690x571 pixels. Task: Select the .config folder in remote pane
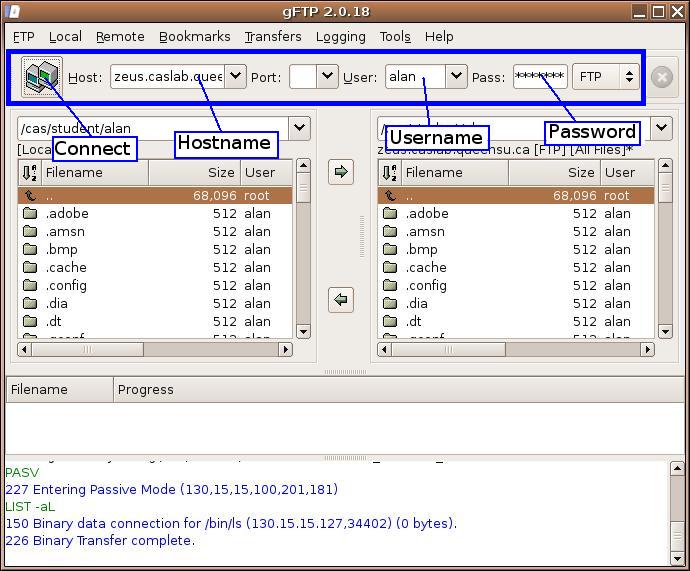(x=516, y=286)
